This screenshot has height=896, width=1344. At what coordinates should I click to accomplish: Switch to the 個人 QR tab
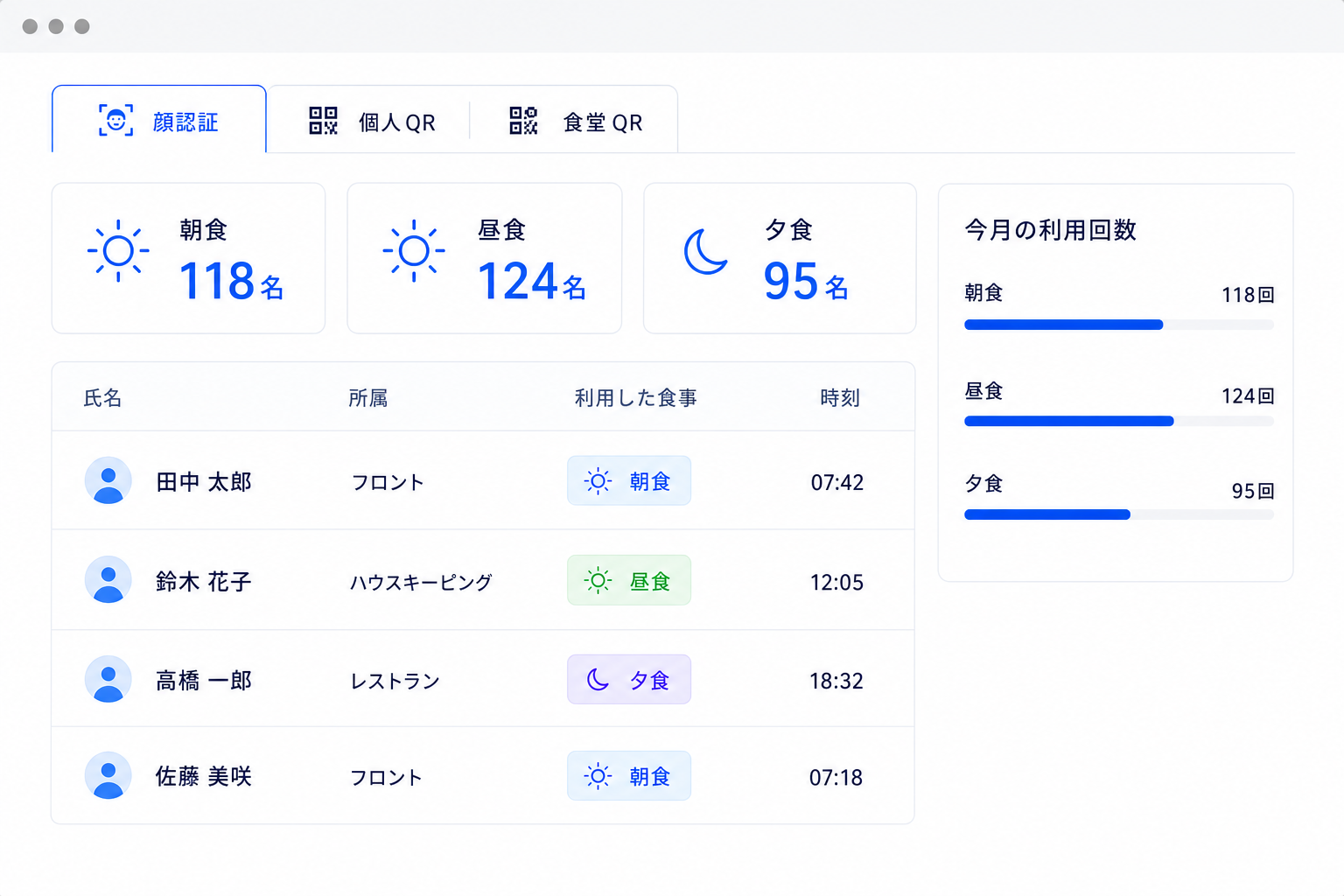point(371,121)
